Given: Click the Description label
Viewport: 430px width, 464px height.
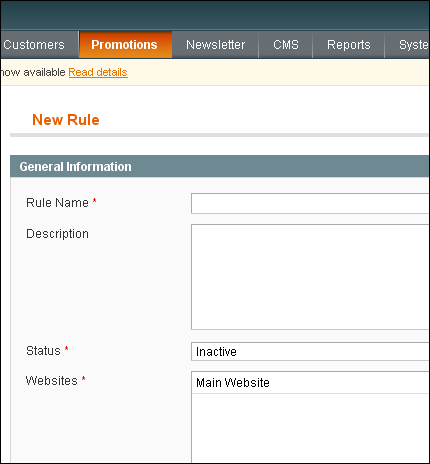Looking at the screenshot, I should pos(57,234).
